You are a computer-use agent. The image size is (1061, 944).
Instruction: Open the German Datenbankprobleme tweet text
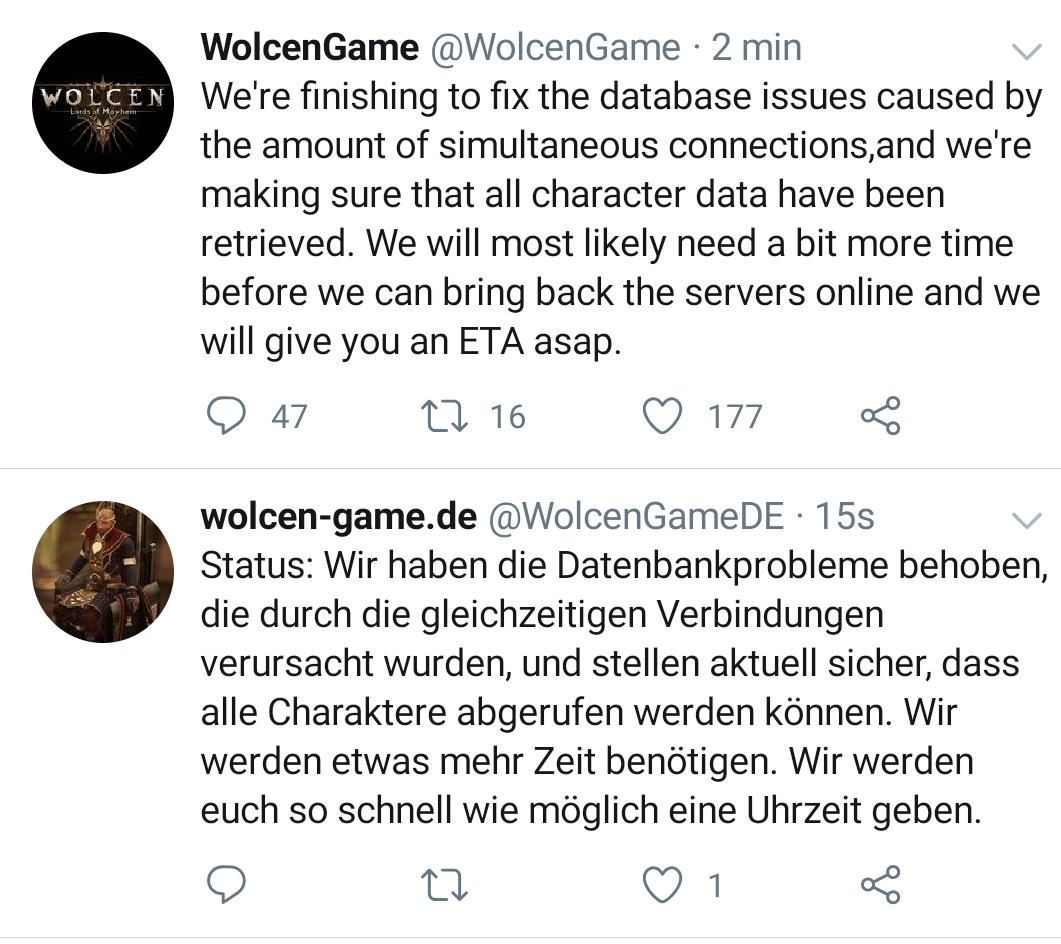coord(620,688)
